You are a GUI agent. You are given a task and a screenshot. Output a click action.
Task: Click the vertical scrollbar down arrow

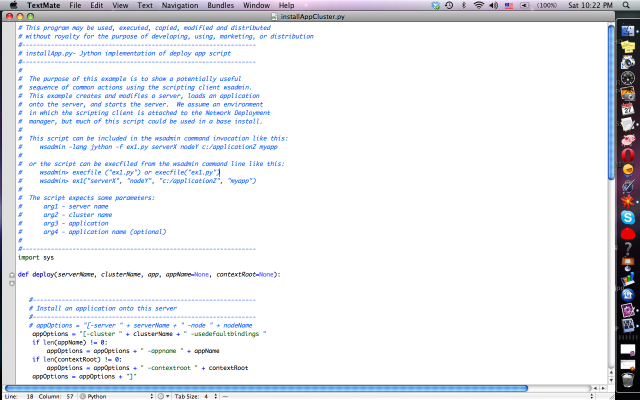[611, 380]
